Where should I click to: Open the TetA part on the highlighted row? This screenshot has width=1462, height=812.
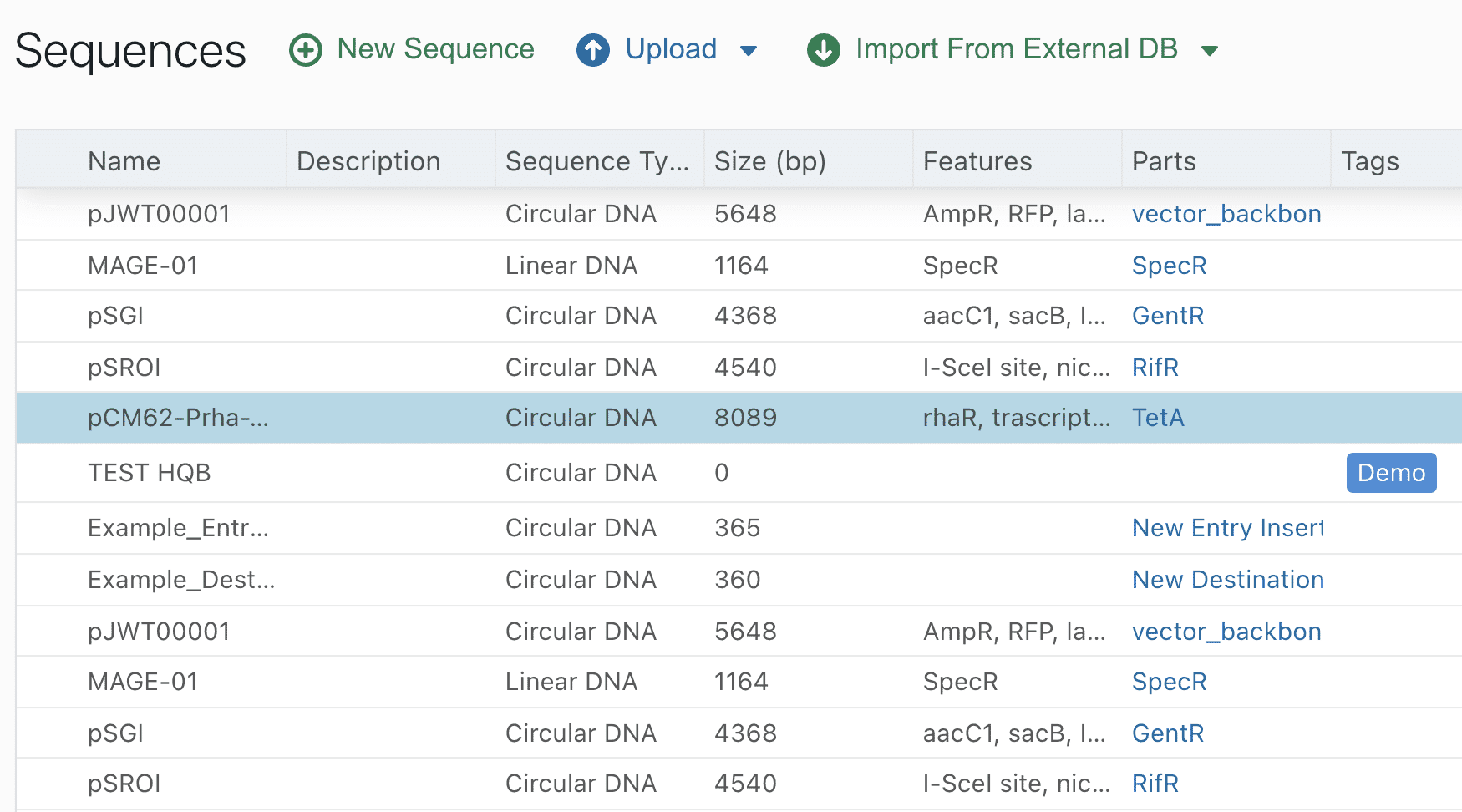pyautogui.click(x=1158, y=418)
